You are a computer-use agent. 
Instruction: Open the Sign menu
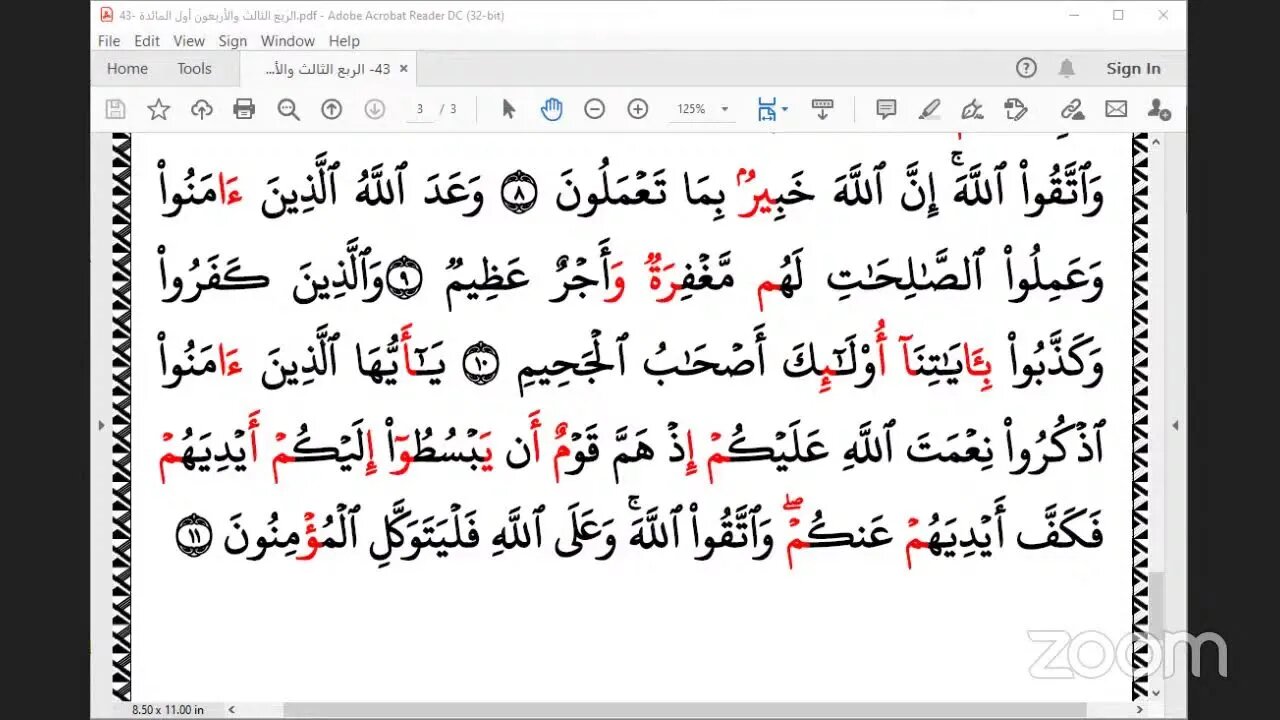(233, 41)
